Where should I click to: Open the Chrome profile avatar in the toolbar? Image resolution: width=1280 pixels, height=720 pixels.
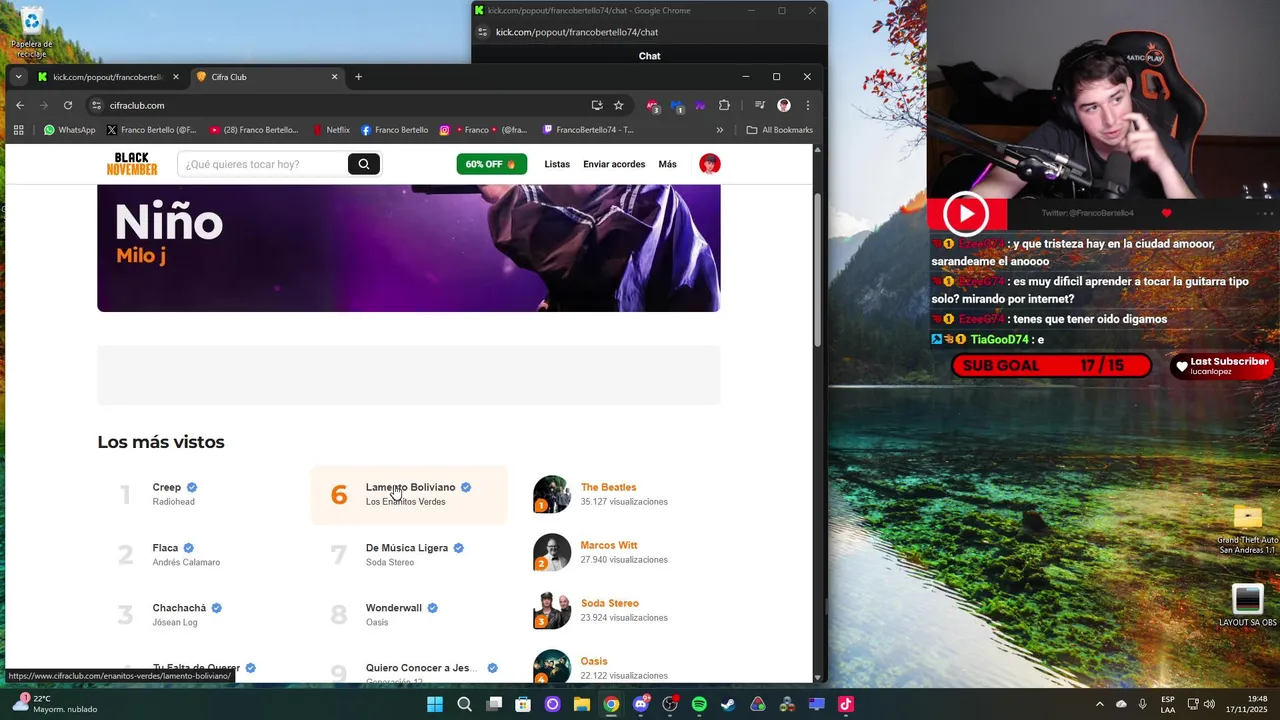[x=784, y=105]
